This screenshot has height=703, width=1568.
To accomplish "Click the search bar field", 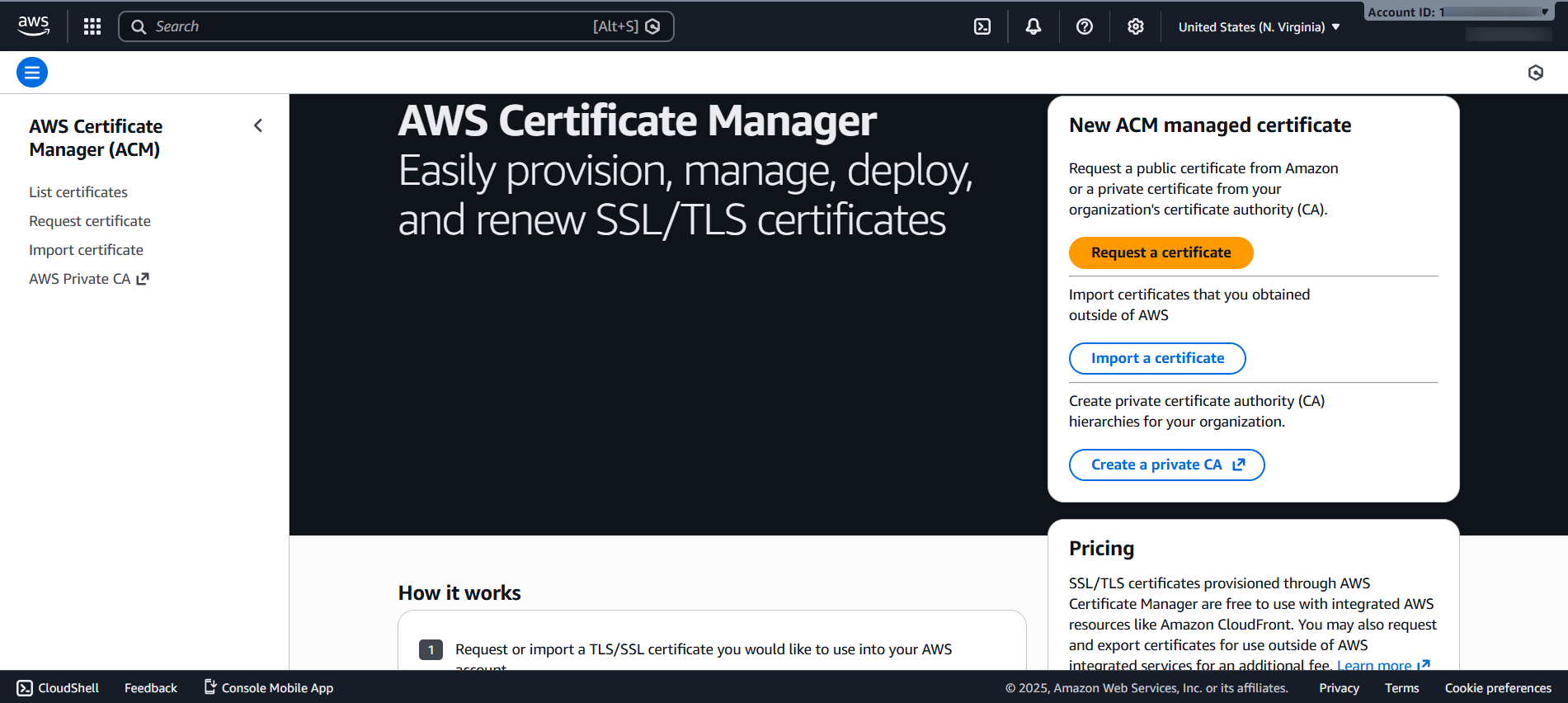I will point(396,26).
